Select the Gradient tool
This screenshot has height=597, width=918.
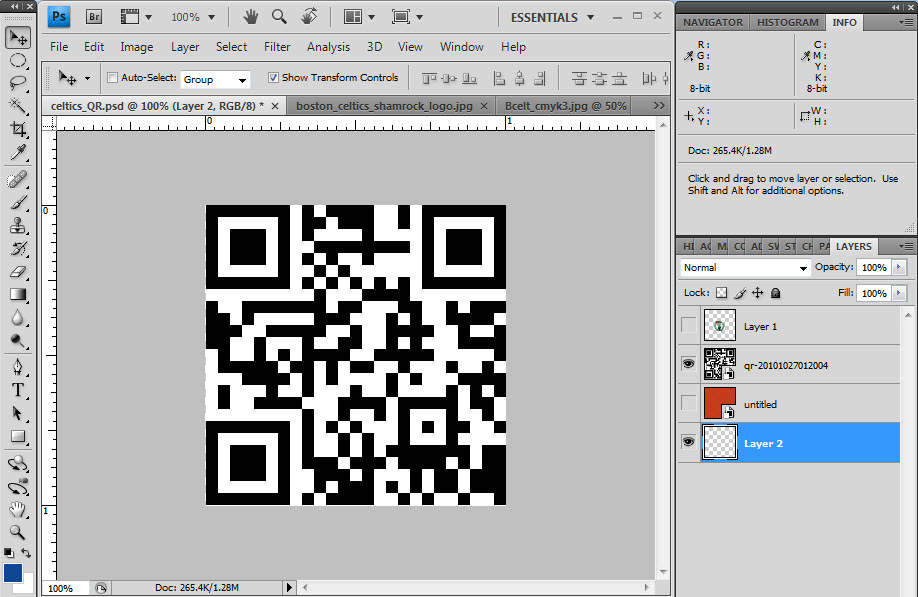(x=18, y=294)
